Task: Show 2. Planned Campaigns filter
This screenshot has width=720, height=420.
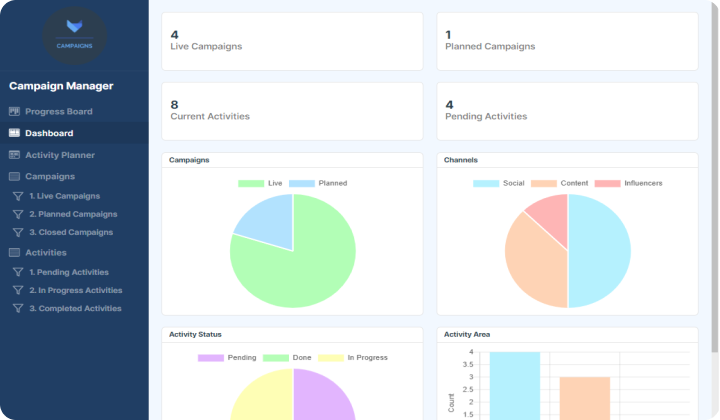Action: [73, 214]
